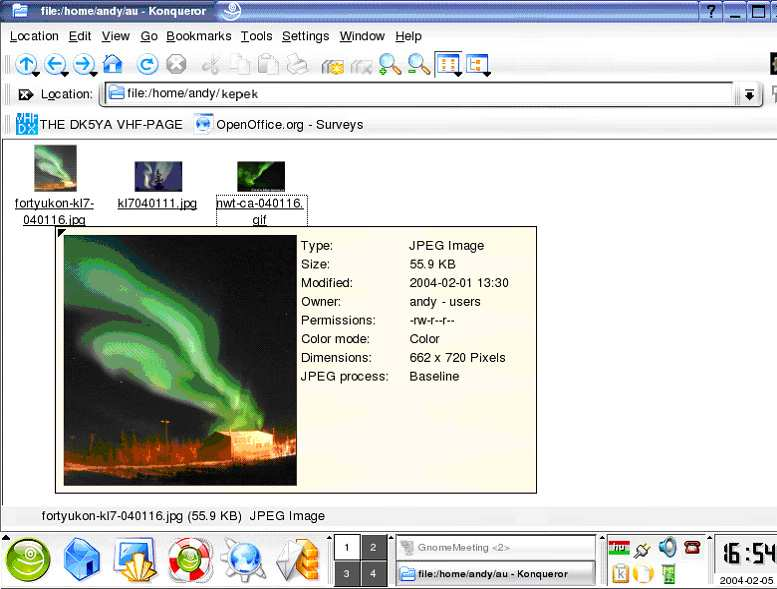Click the 'Baseline' JPEG process value
Screen dimensions: 777x589
pos(434,376)
